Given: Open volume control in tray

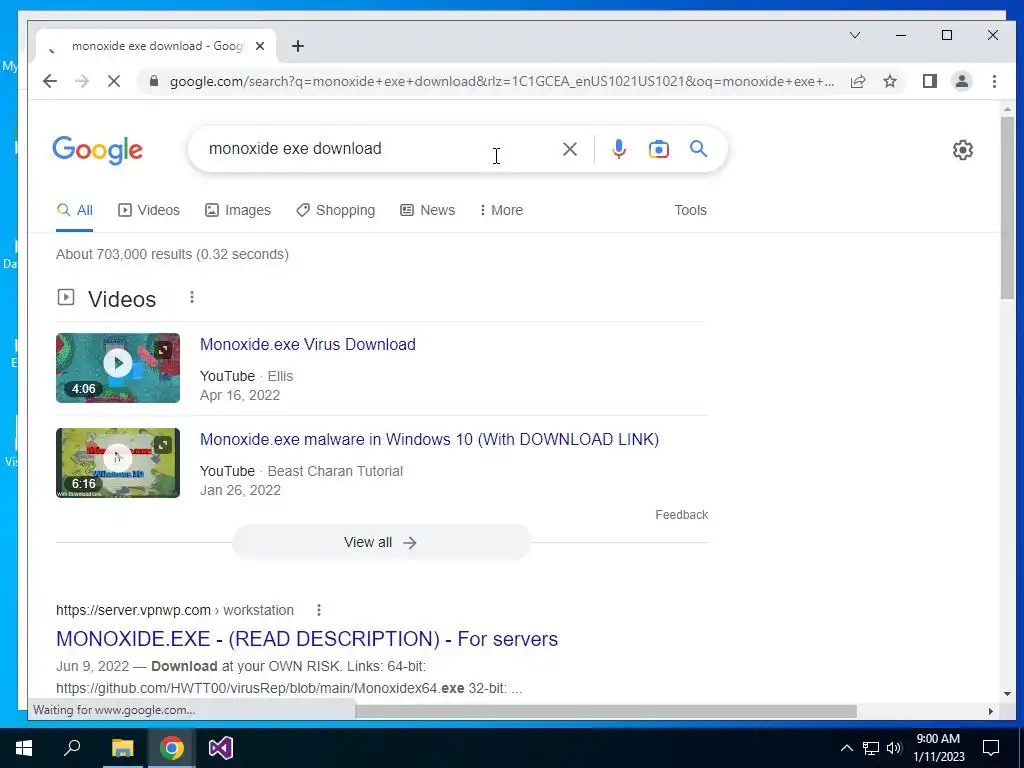Looking at the screenshot, I should point(894,748).
